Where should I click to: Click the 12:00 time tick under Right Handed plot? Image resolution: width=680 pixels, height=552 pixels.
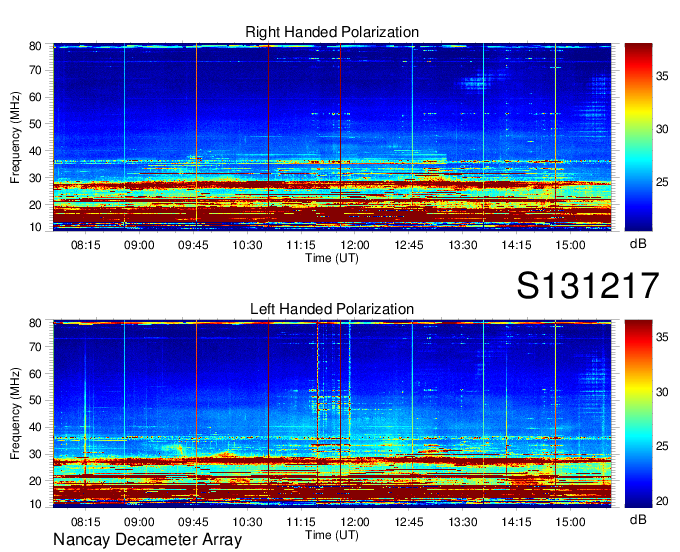point(355,245)
